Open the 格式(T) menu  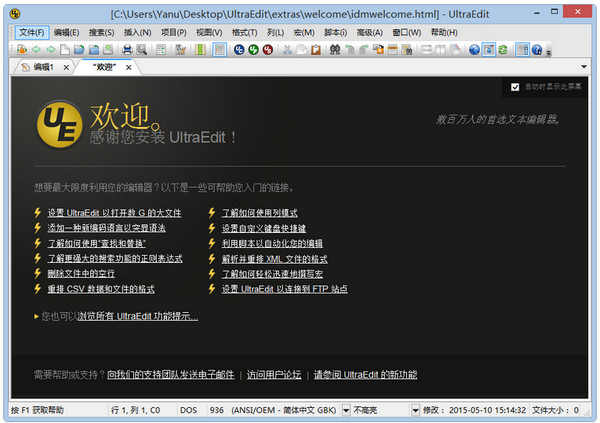click(244, 33)
